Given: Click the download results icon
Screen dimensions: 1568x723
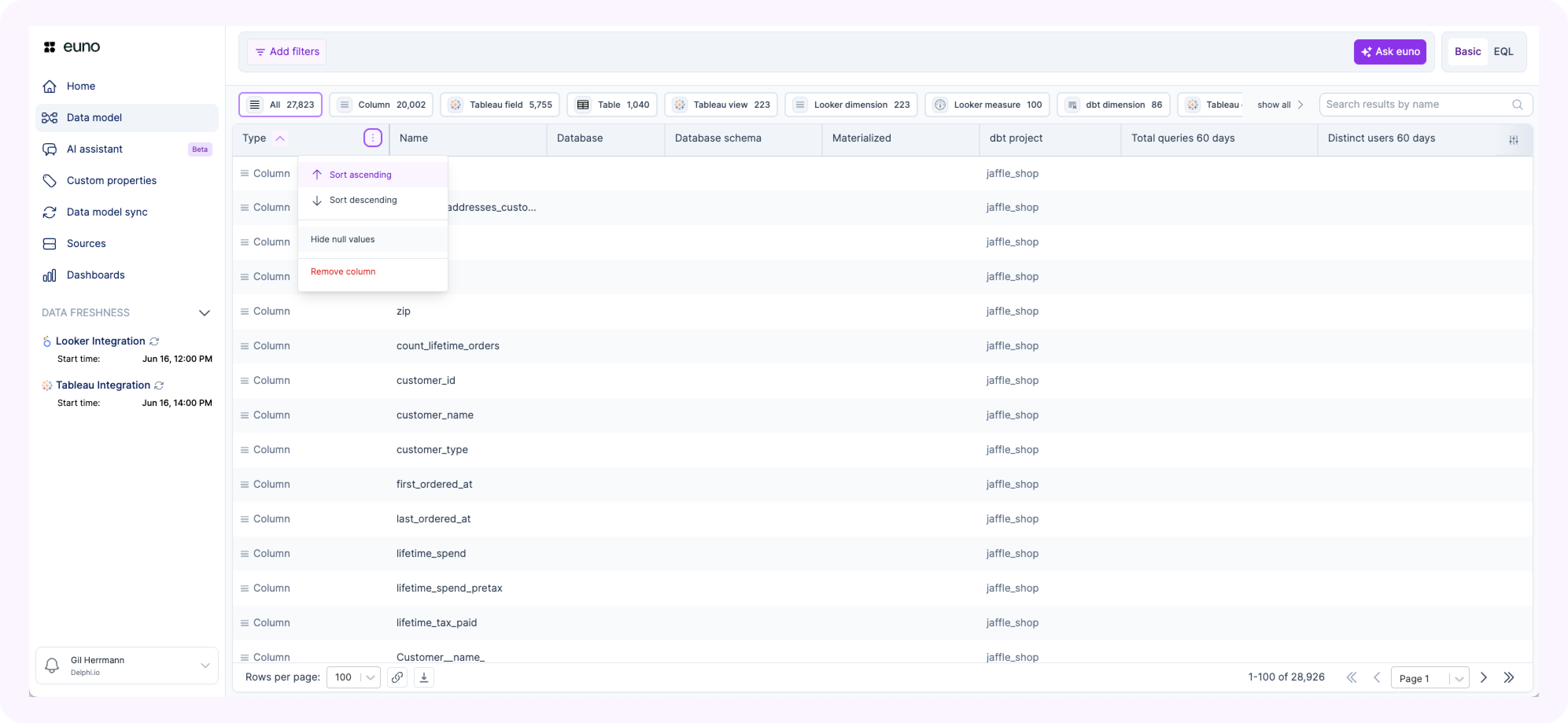Looking at the screenshot, I should (424, 677).
